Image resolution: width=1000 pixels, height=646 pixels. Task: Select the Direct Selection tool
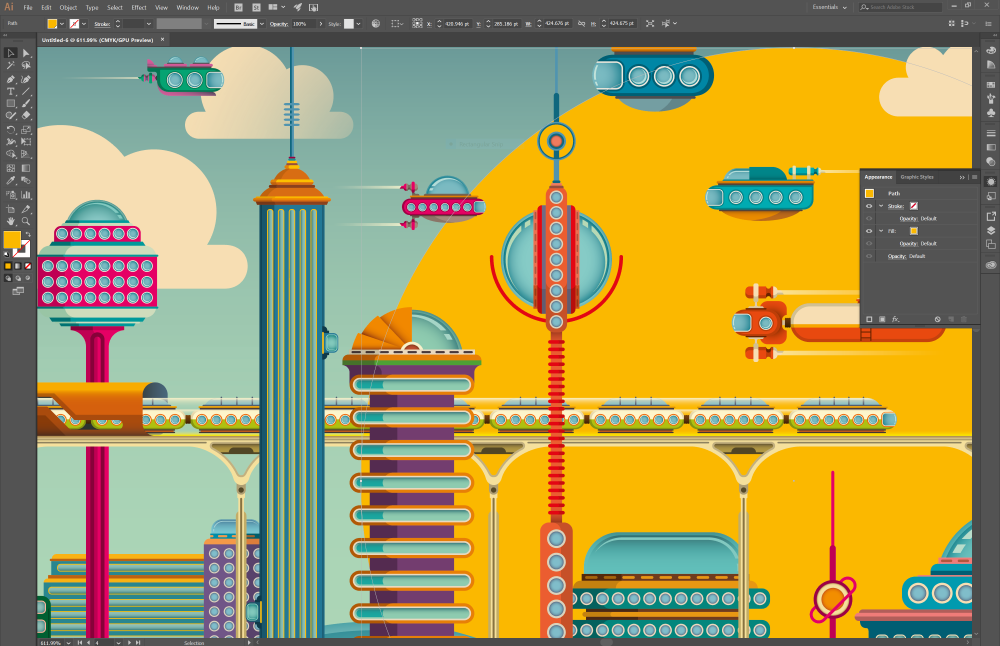click(26, 53)
